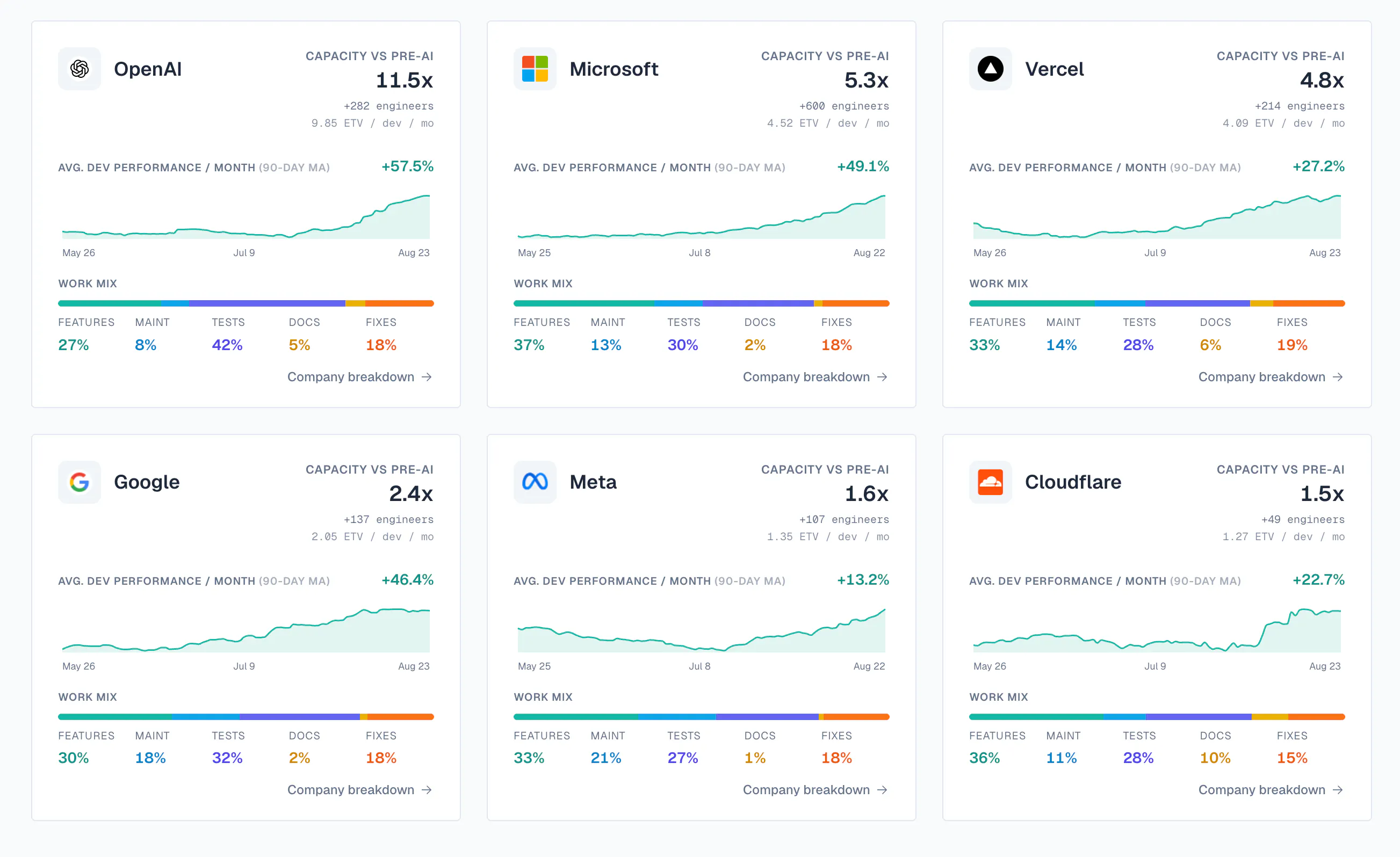Click Meta's 21% Maint percentage
Image resolution: width=1400 pixels, height=857 pixels.
[x=605, y=758]
